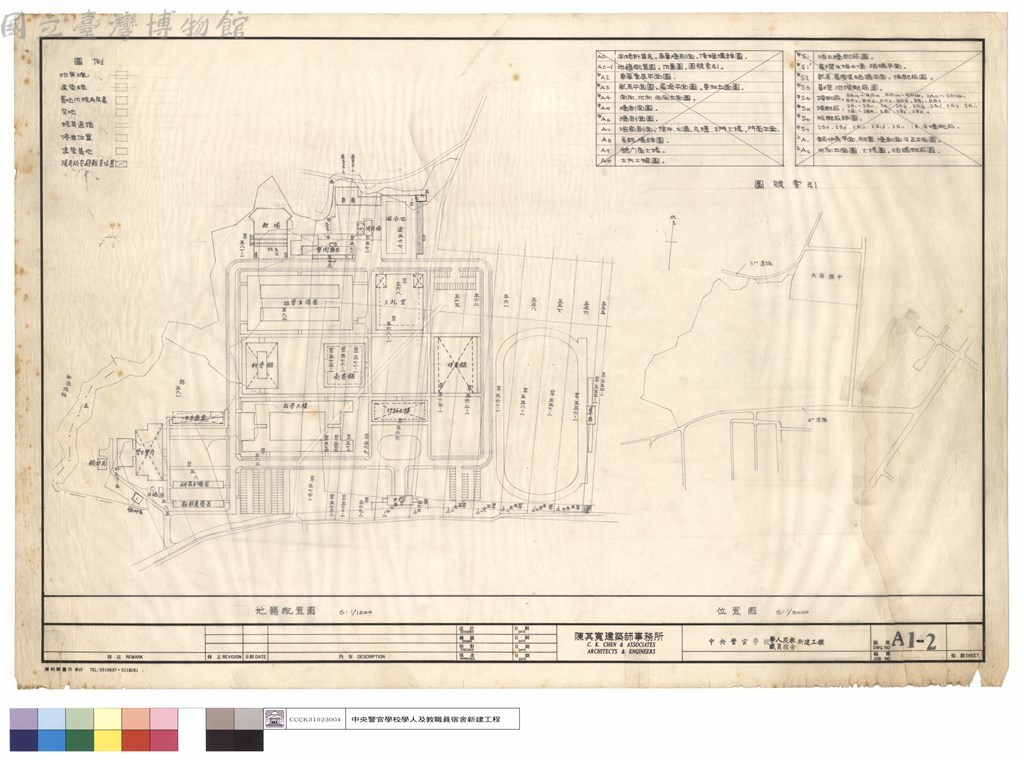Click ARCHITECTS & ENGINEERS text
This screenshot has height=761, width=1024.
[x=620, y=652]
